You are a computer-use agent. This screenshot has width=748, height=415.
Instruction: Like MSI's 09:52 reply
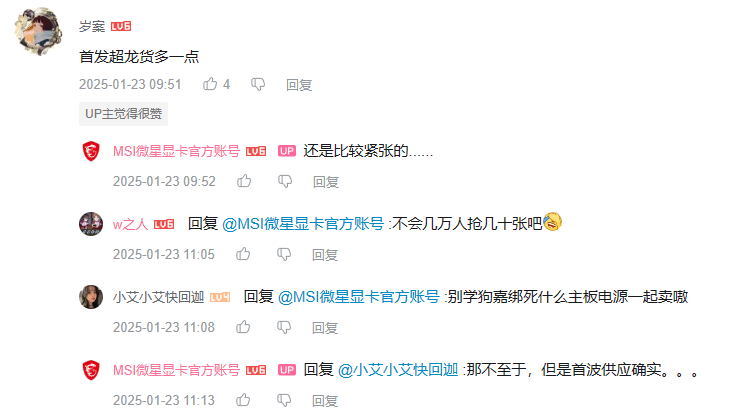(244, 181)
